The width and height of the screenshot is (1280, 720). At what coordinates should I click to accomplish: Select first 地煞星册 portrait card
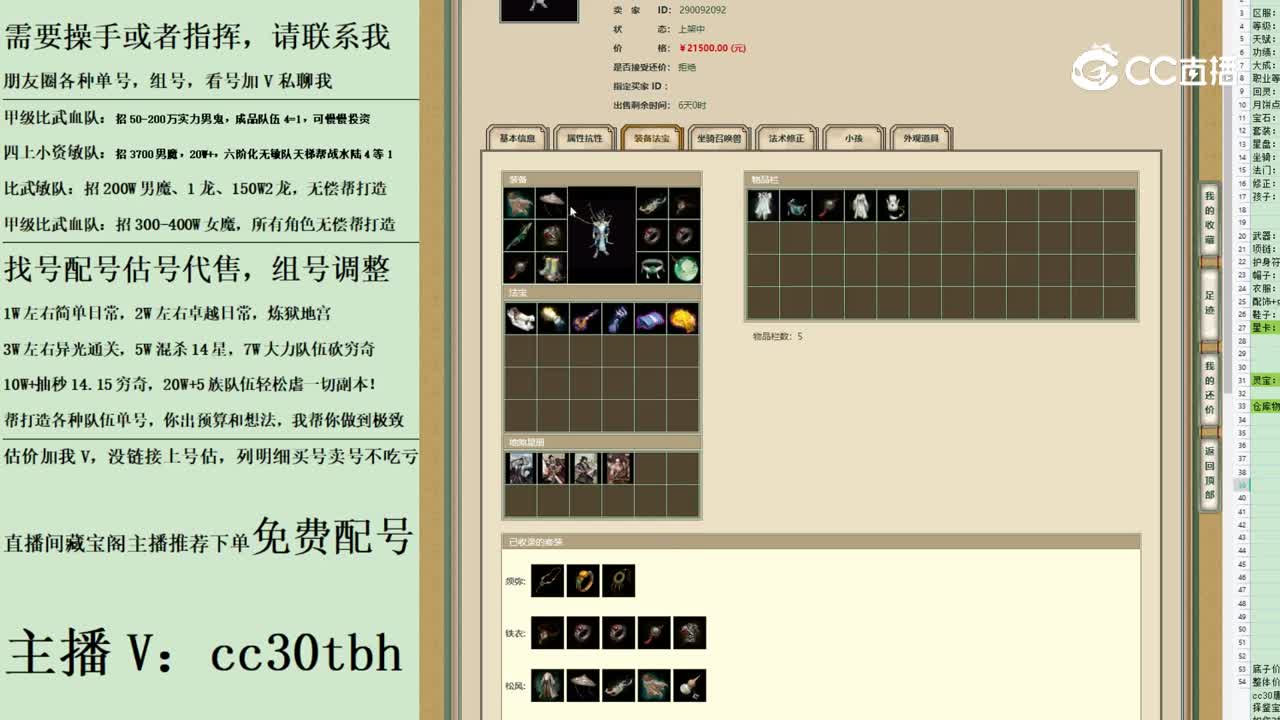(520, 468)
